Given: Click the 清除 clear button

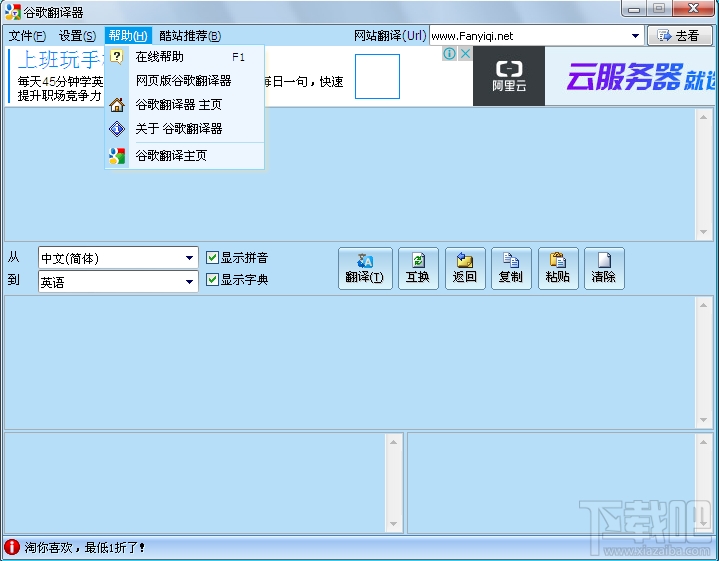Looking at the screenshot, I should click(x=604, y=269).
